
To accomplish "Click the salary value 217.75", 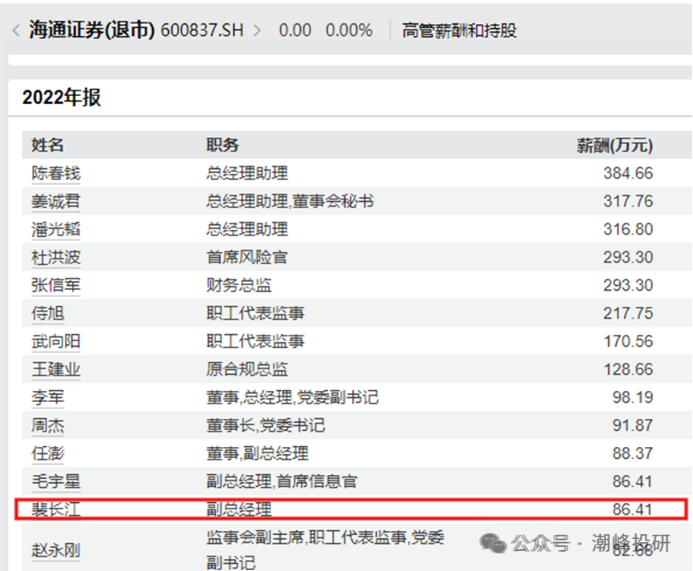I will [628, 313].
